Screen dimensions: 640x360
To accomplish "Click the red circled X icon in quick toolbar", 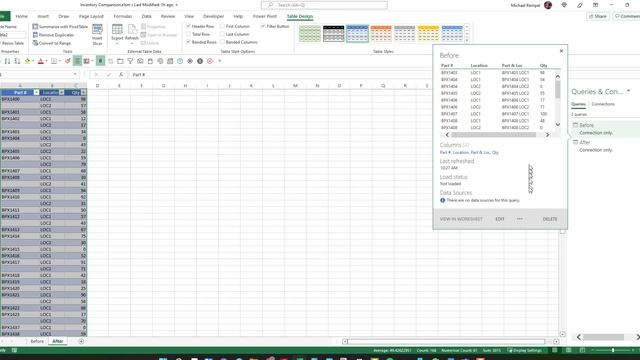I will point(210,61).
